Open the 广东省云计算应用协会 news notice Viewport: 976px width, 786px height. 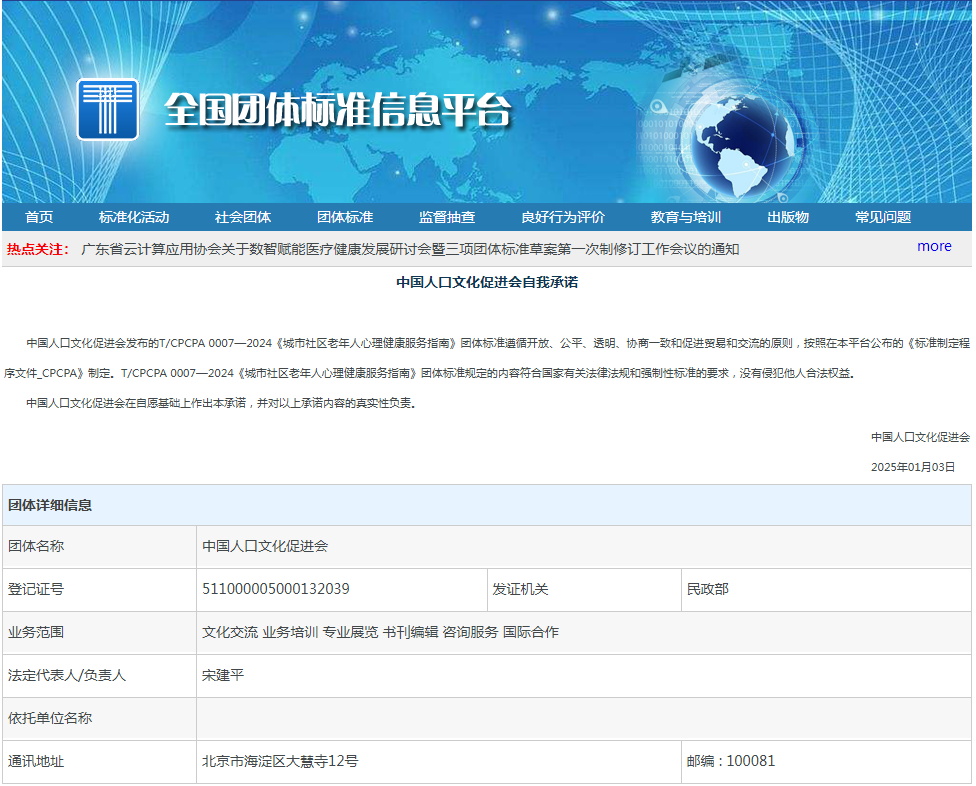[410, 249]
